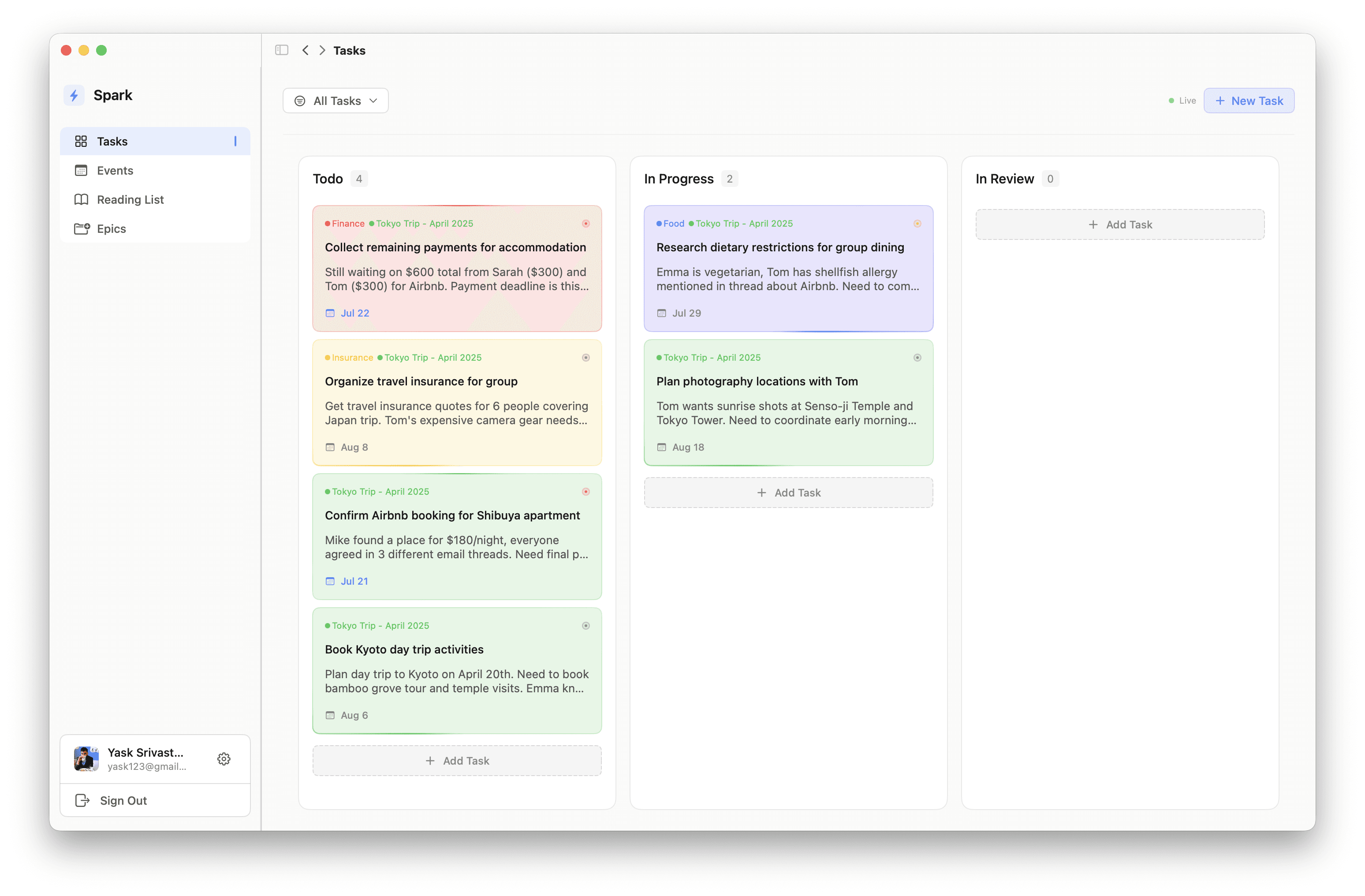The width and height of the screenshot is (1365, 896).
Task: Open settings gear next to user profile
Action: (224, 759)
